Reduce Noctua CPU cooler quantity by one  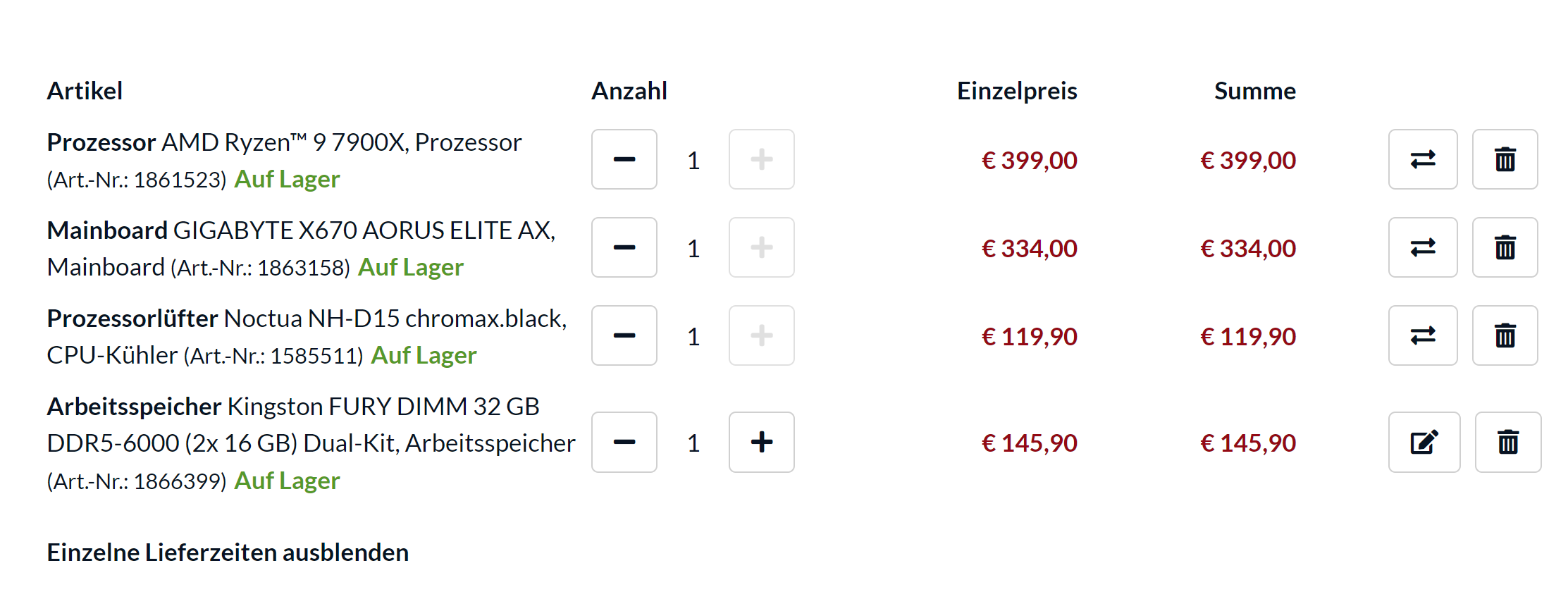(624, 335)
